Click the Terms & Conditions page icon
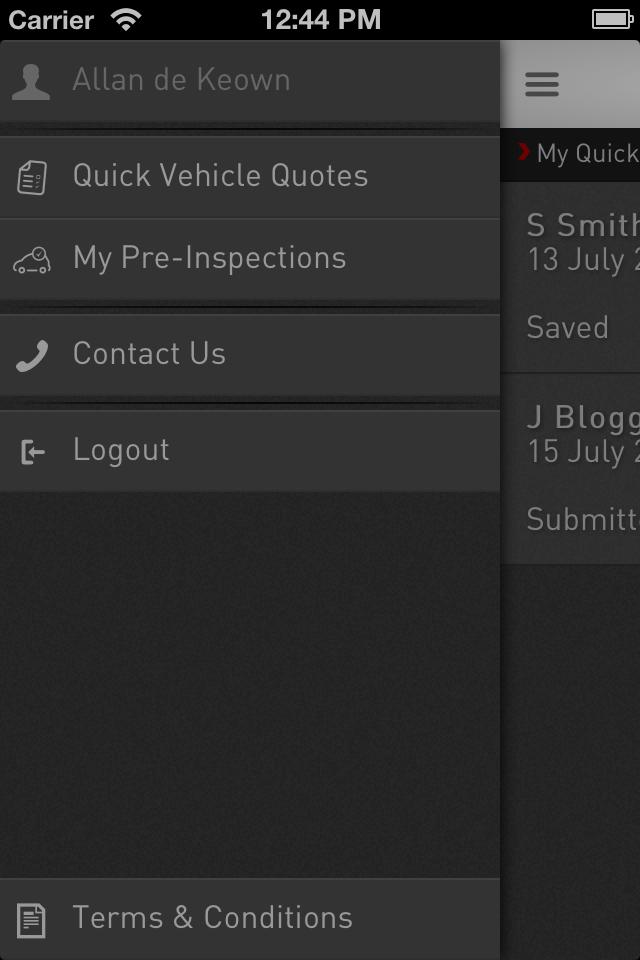This screenshot has height=960, width=640. click(x=31, y=918)
